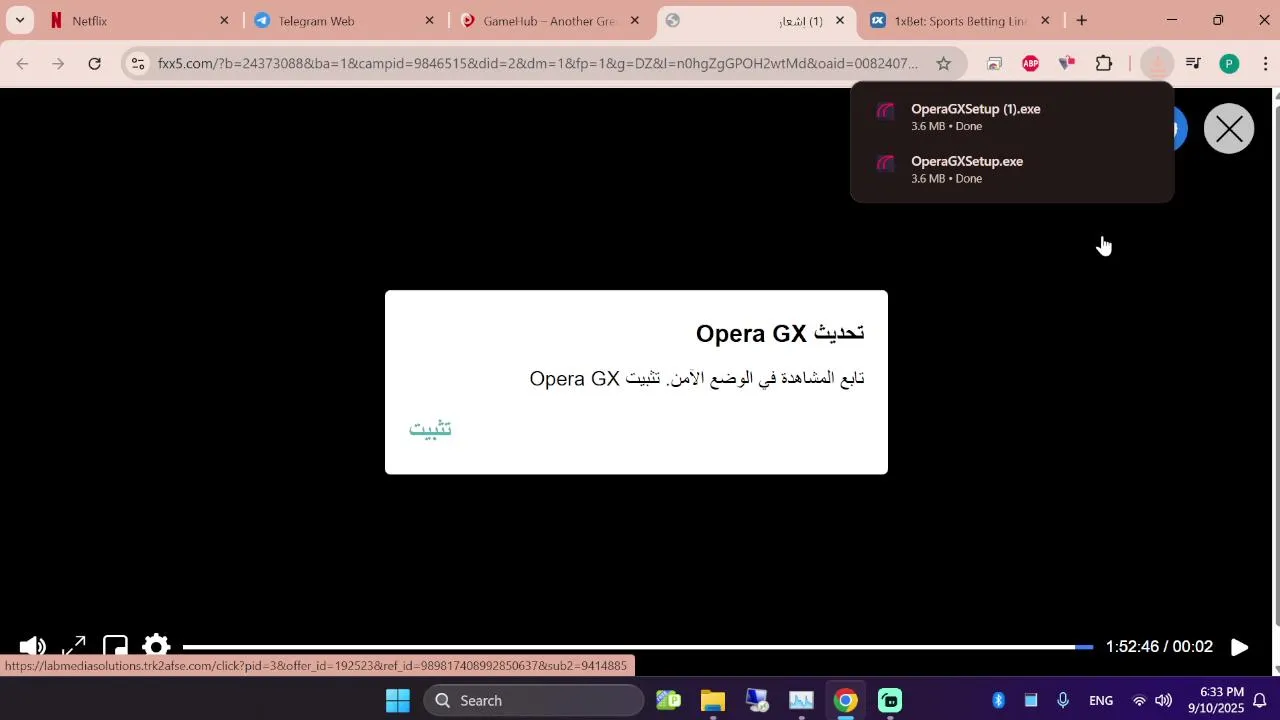Click the green install link in popup

click(x=430, y=428)
